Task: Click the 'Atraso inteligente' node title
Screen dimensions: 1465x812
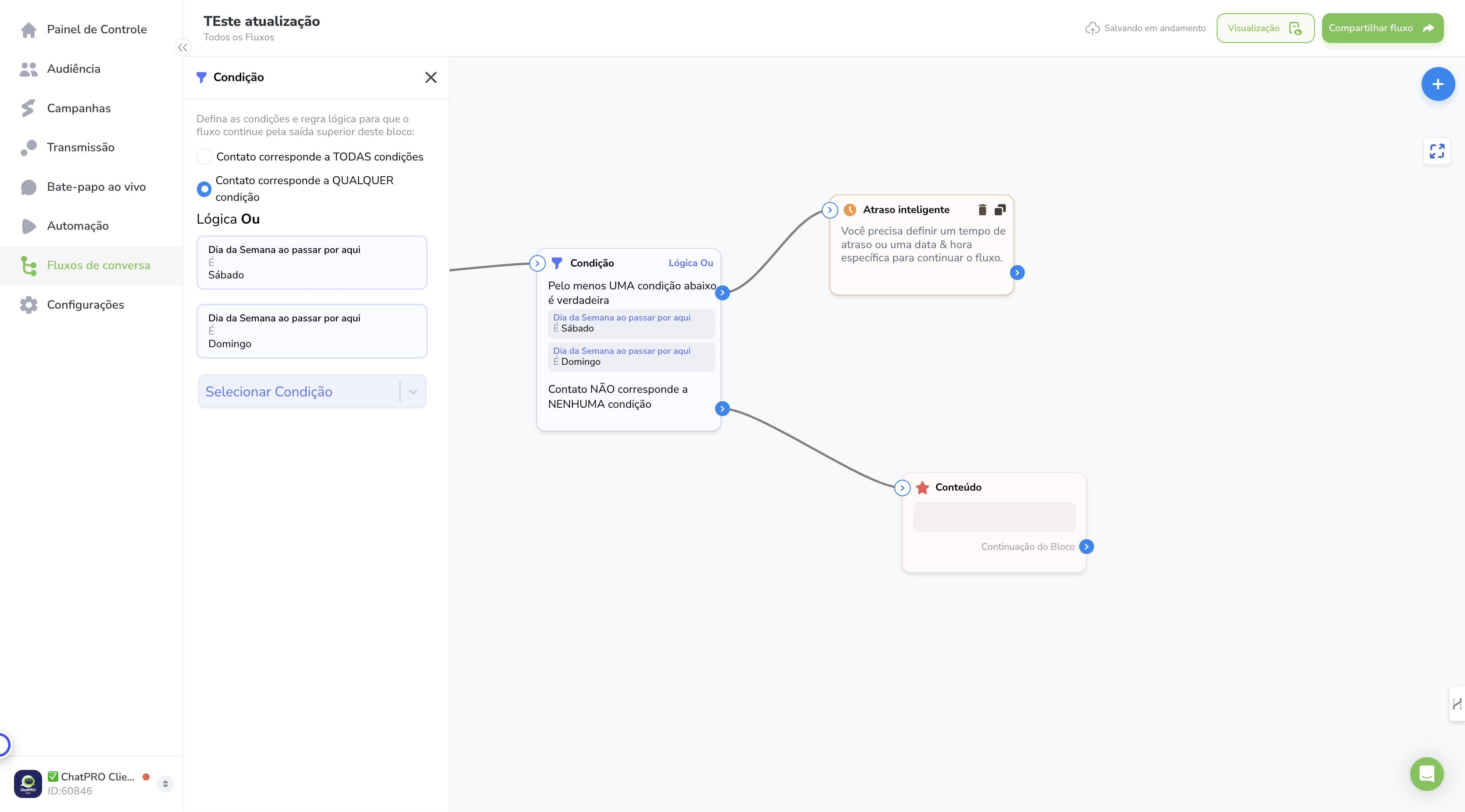Action: [x=906, y=210]
